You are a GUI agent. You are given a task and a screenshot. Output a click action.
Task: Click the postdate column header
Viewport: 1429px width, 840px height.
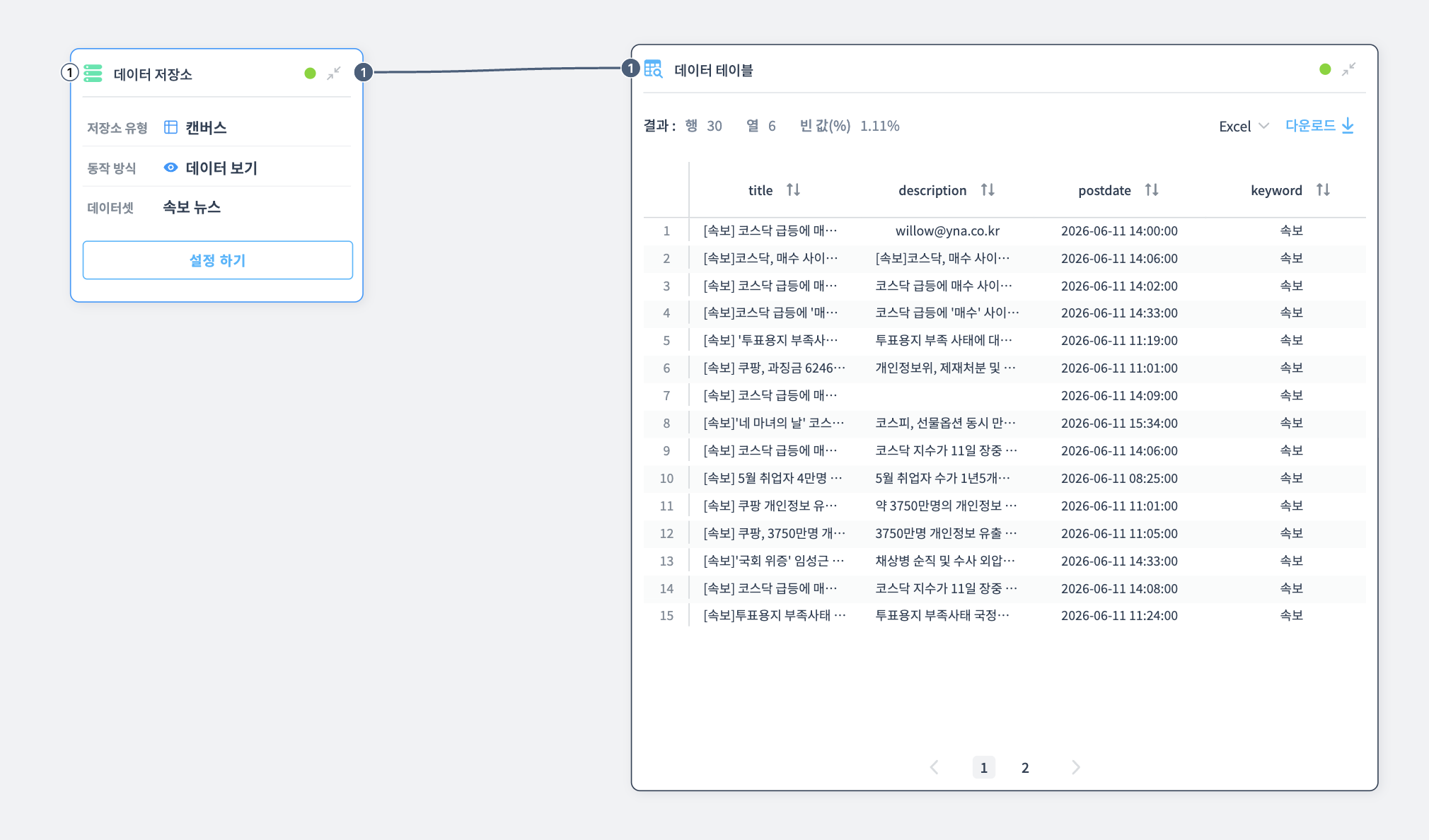pyautogui.click(x=1104, y=190)
